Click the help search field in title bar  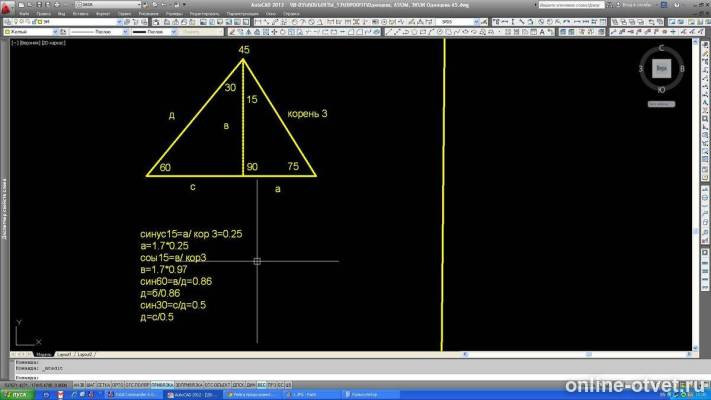point(570,5)
